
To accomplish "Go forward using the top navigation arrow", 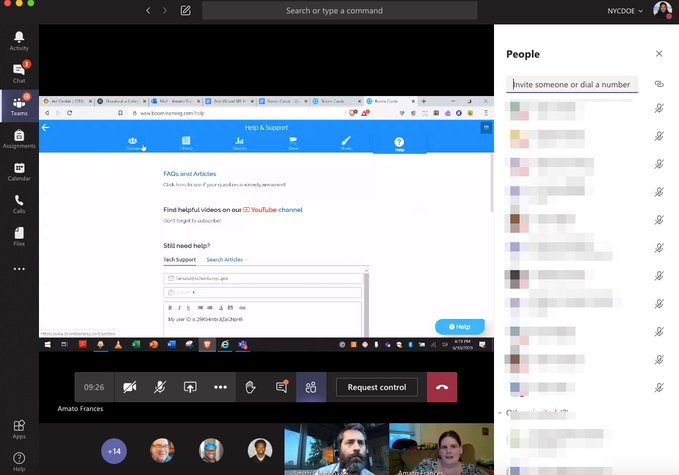I will (165, 10).
